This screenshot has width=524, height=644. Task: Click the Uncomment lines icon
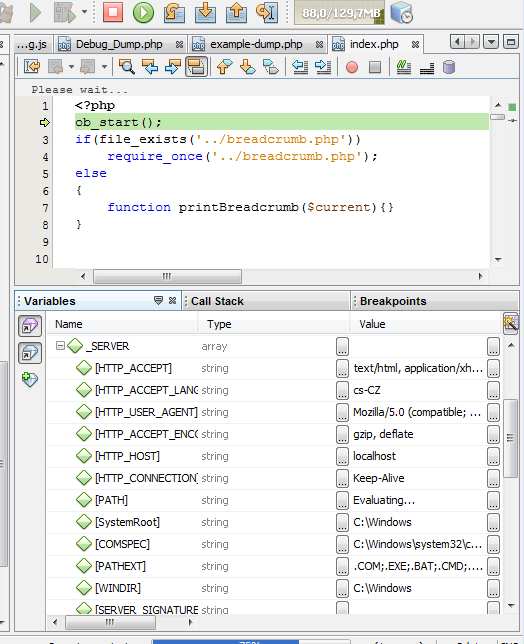point(404,67)
